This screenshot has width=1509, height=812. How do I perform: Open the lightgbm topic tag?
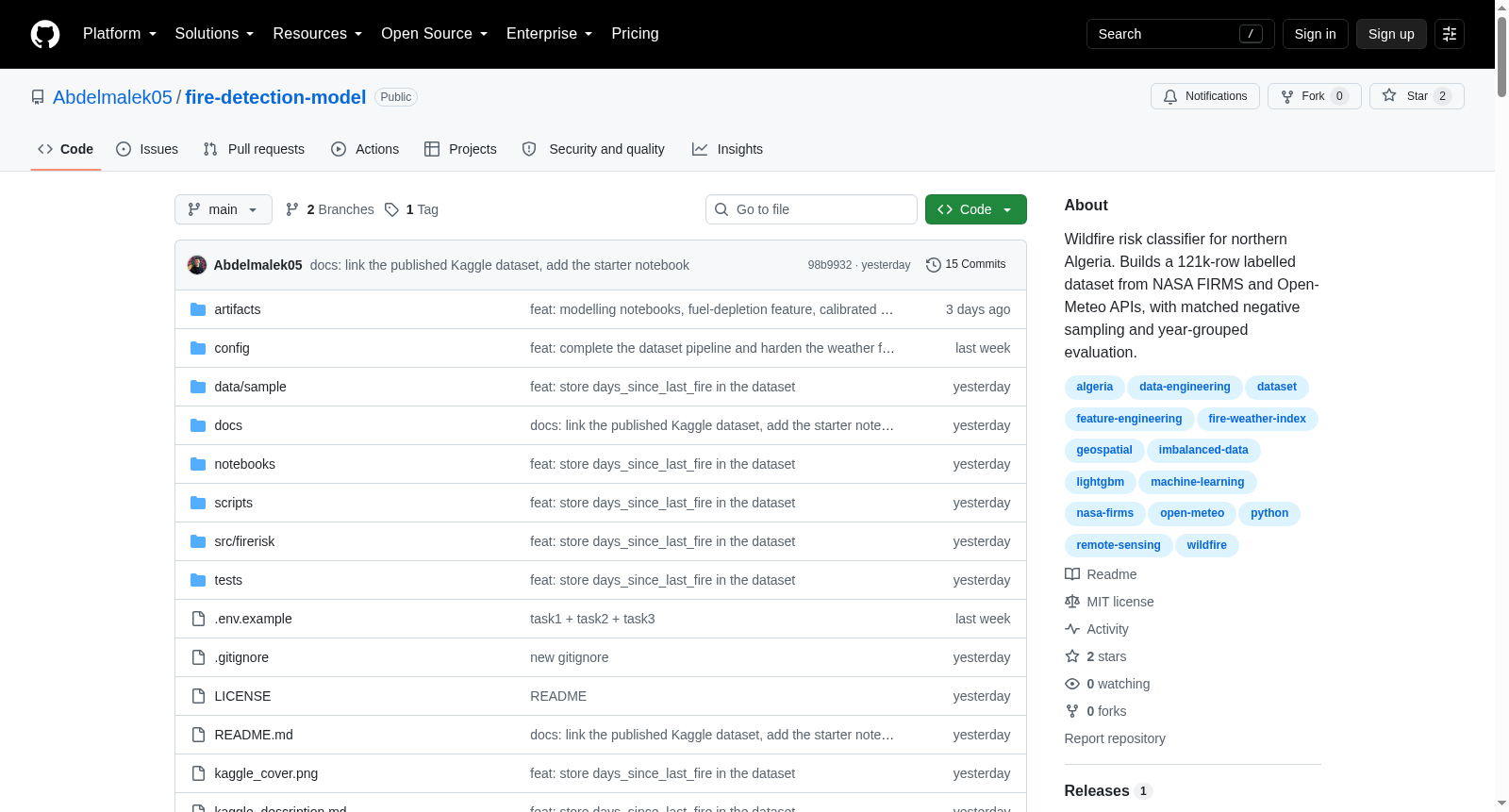[1101, 482]
